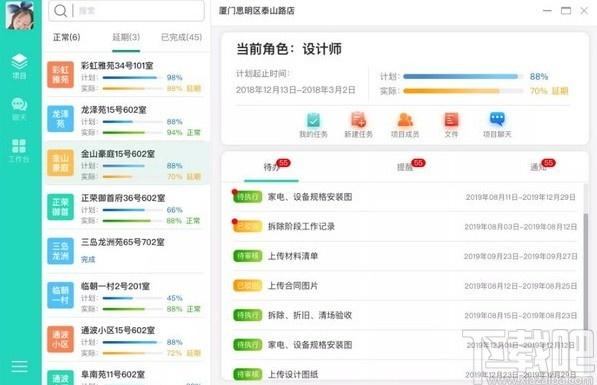Click the green 正荣御首 project badge
597x385 pixels.
pyautogui.click(x=60, y=207)
